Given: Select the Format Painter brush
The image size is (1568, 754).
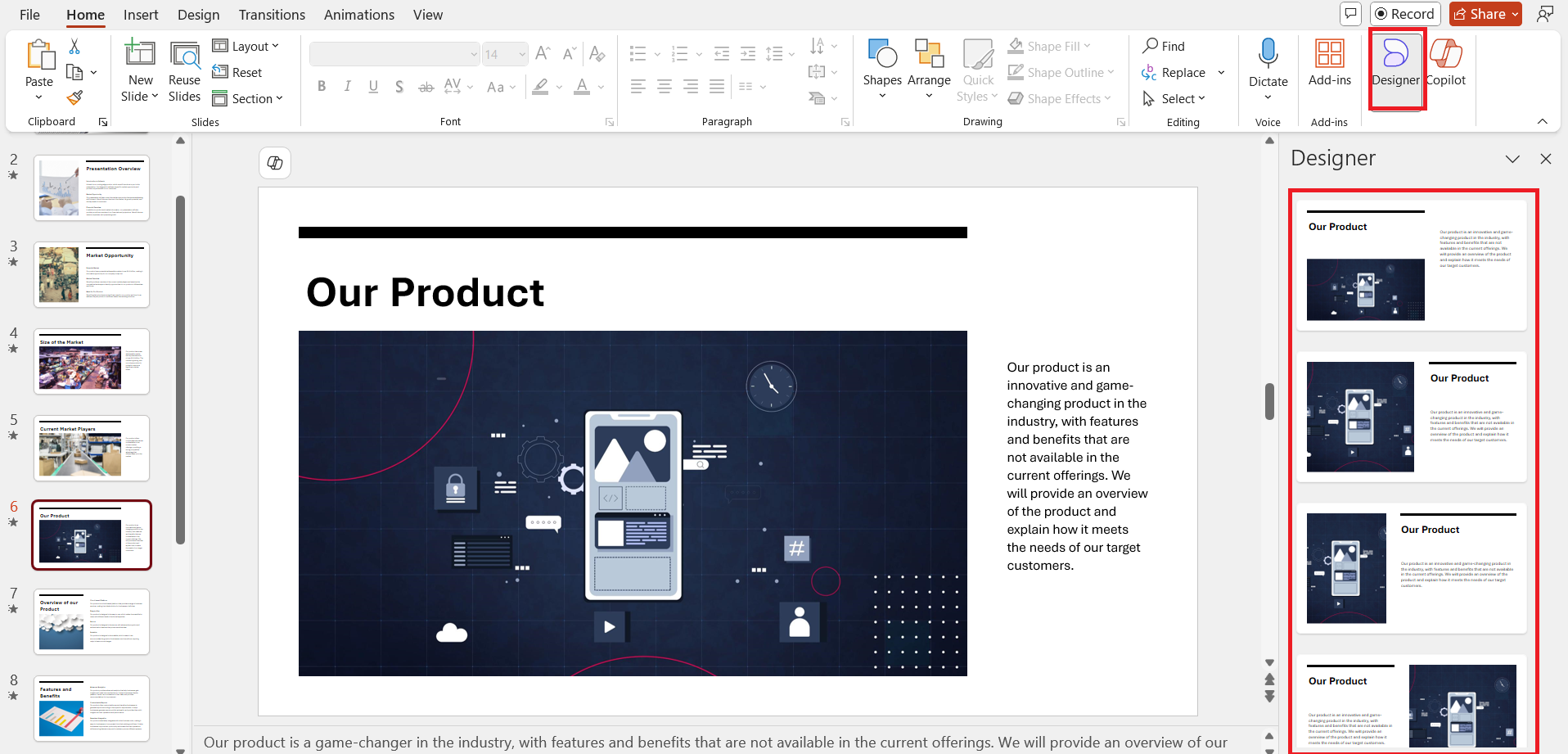Looking at the screenshot, I should click(74, 98).
